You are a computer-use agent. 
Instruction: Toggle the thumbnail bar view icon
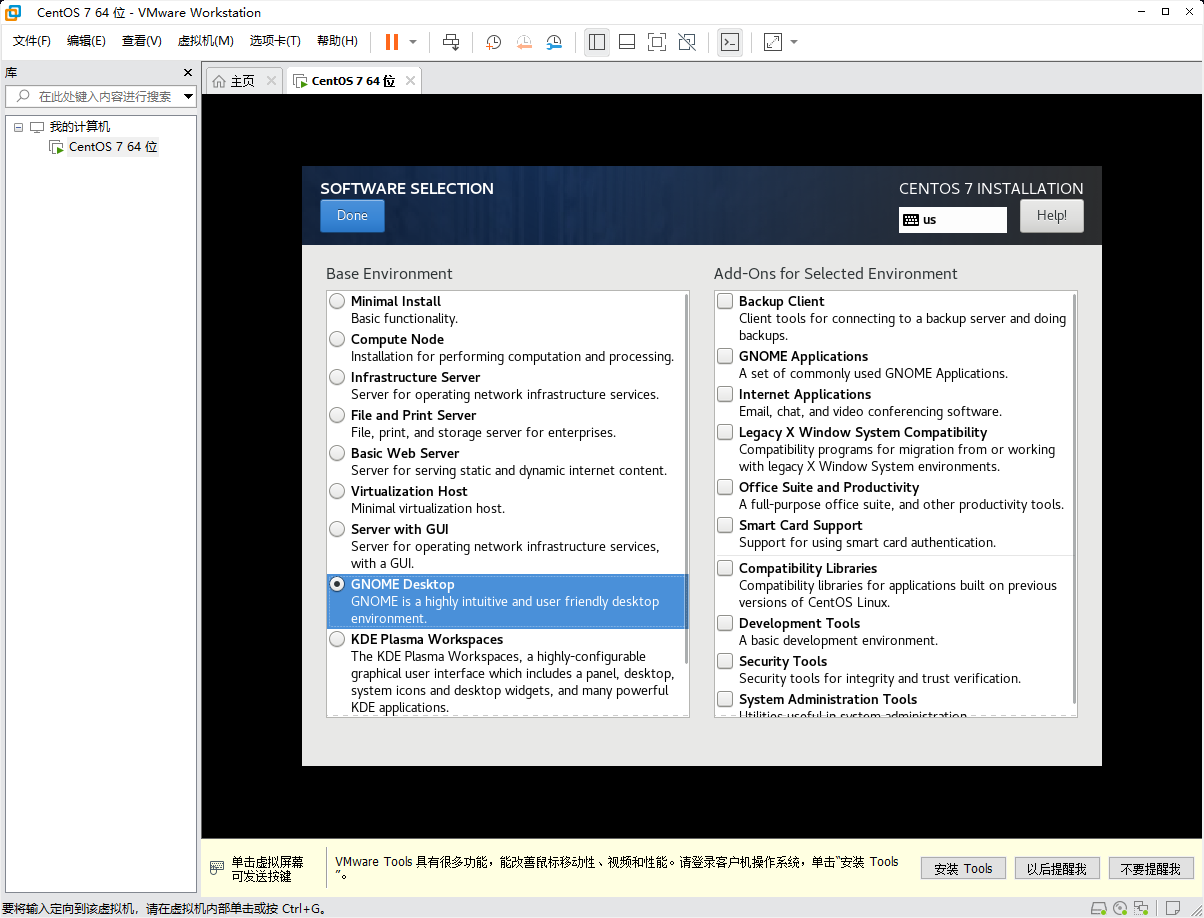[x=627, y=41]
